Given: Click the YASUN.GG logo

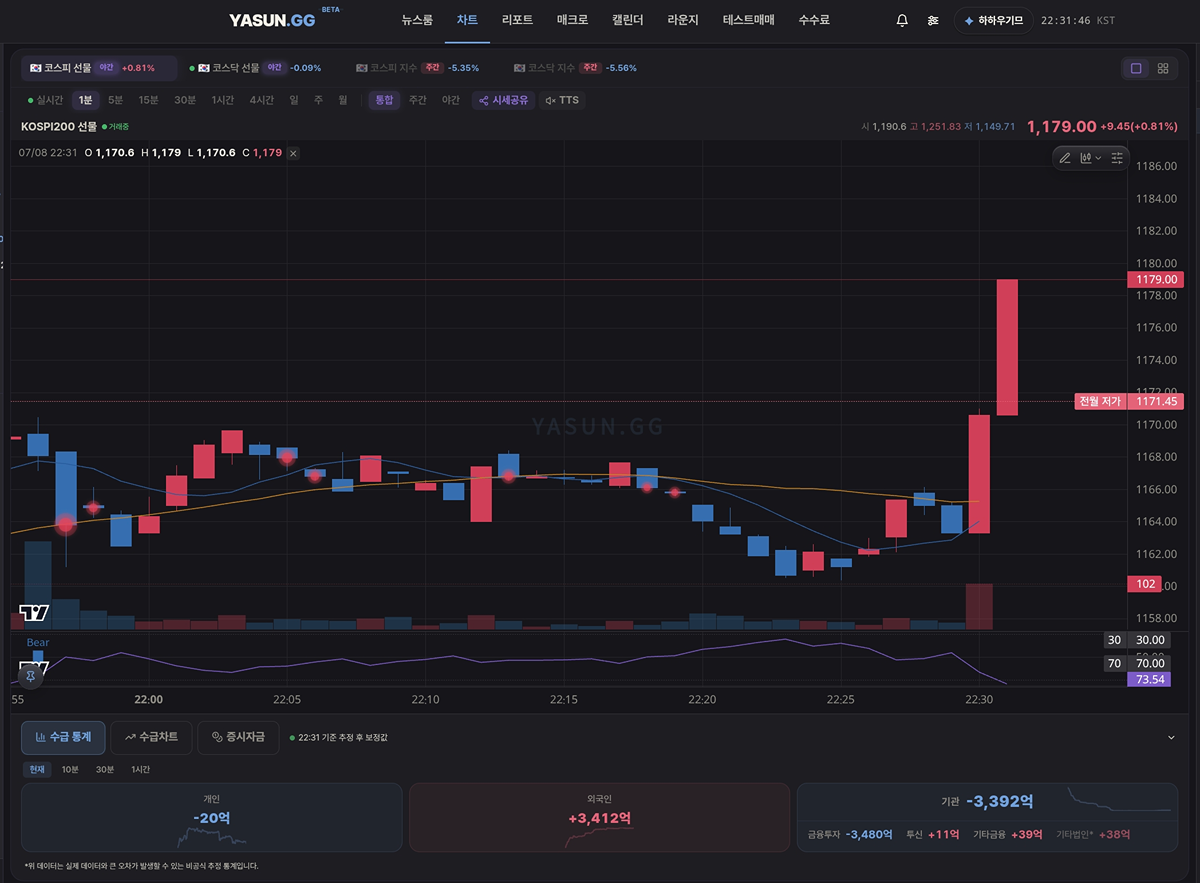Looking at the screenshot, I should coord(272,20).
